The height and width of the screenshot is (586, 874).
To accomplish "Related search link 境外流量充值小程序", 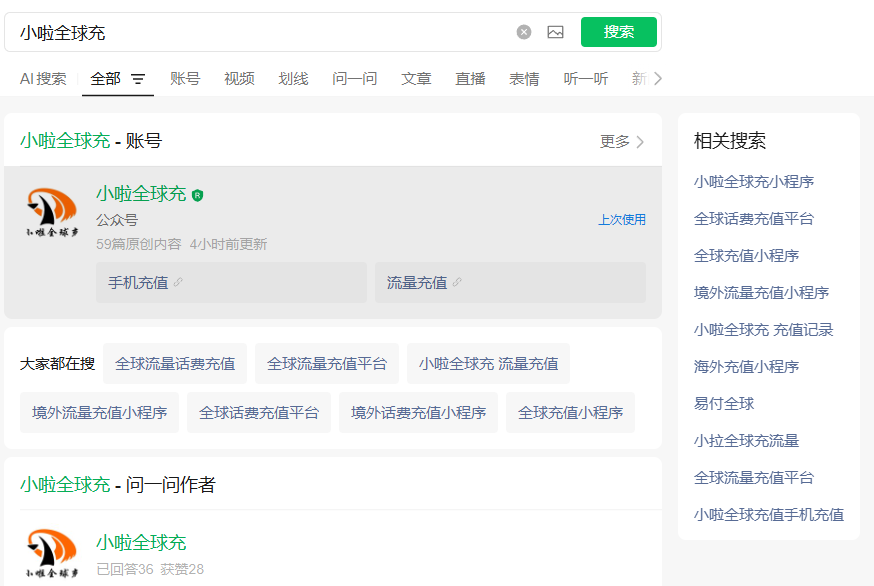I will click(x=761, y=293).
